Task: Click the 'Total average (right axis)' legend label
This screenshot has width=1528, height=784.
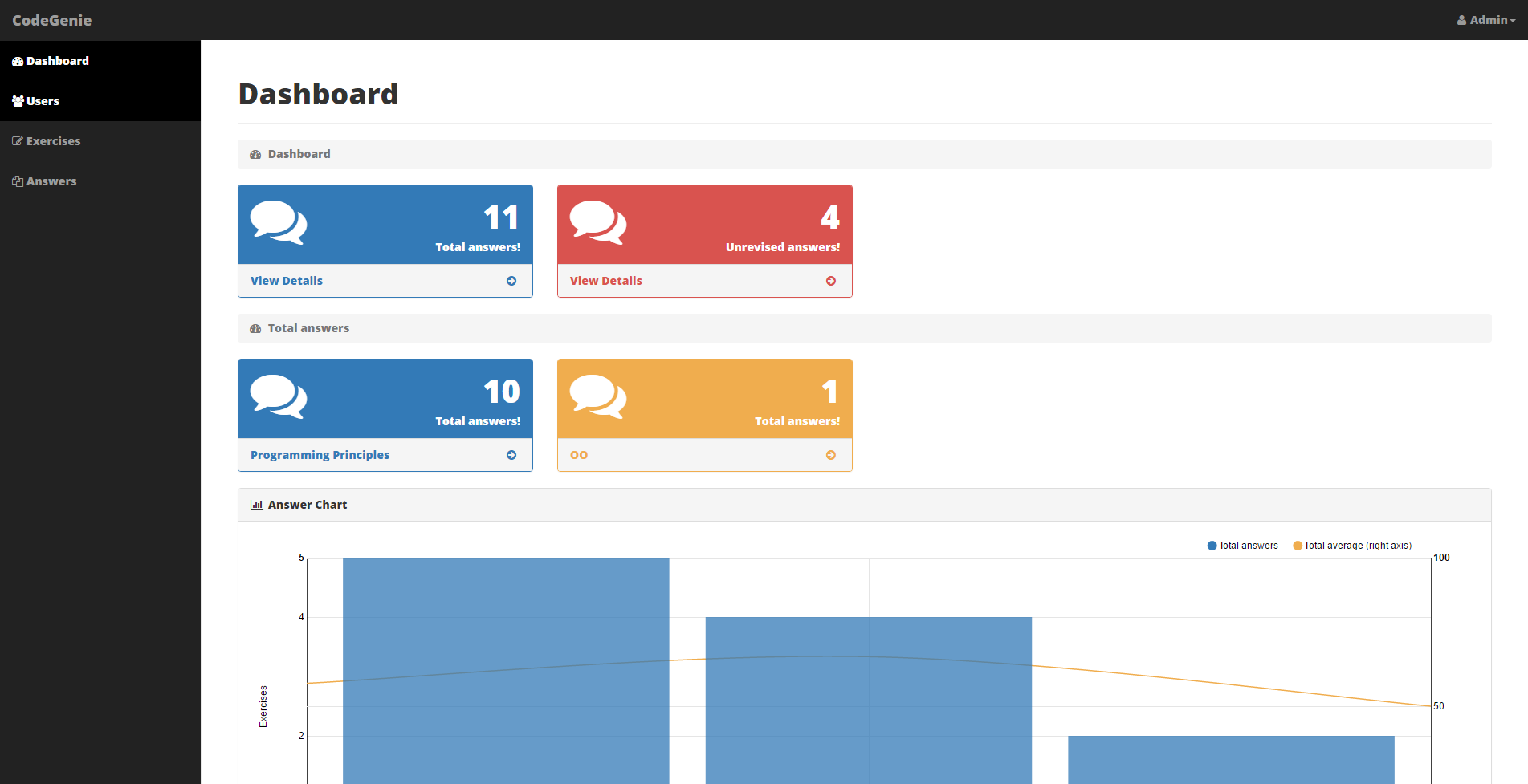Action: point(1358,546)
